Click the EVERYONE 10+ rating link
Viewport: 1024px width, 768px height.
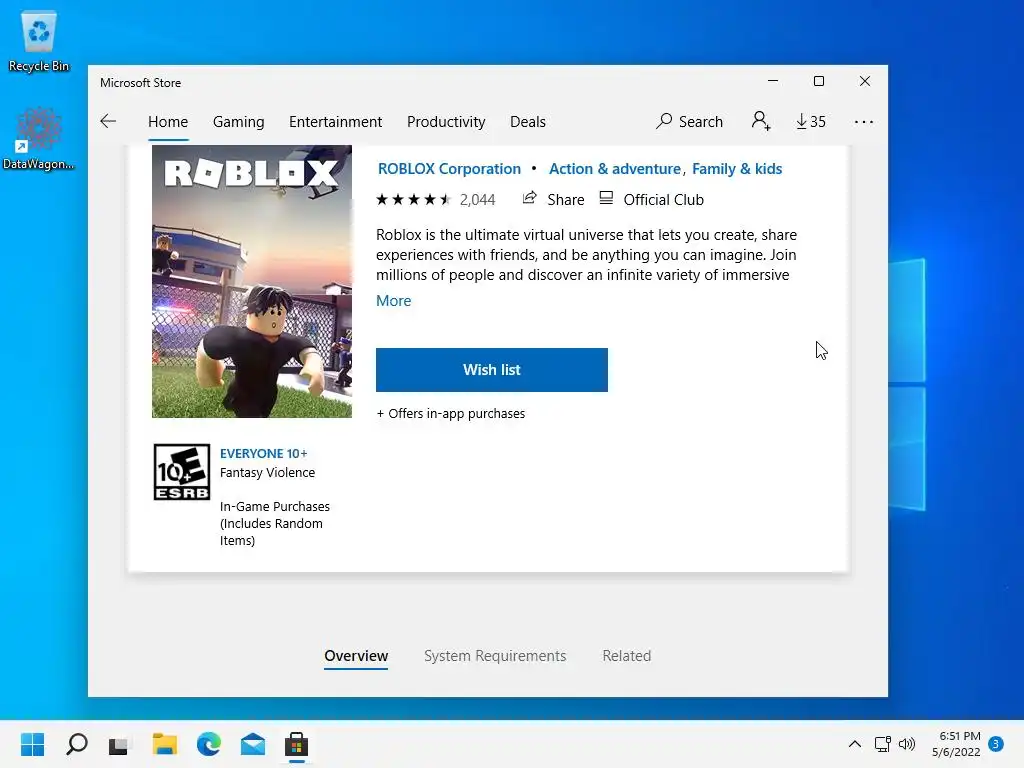[x=263, y=454]
